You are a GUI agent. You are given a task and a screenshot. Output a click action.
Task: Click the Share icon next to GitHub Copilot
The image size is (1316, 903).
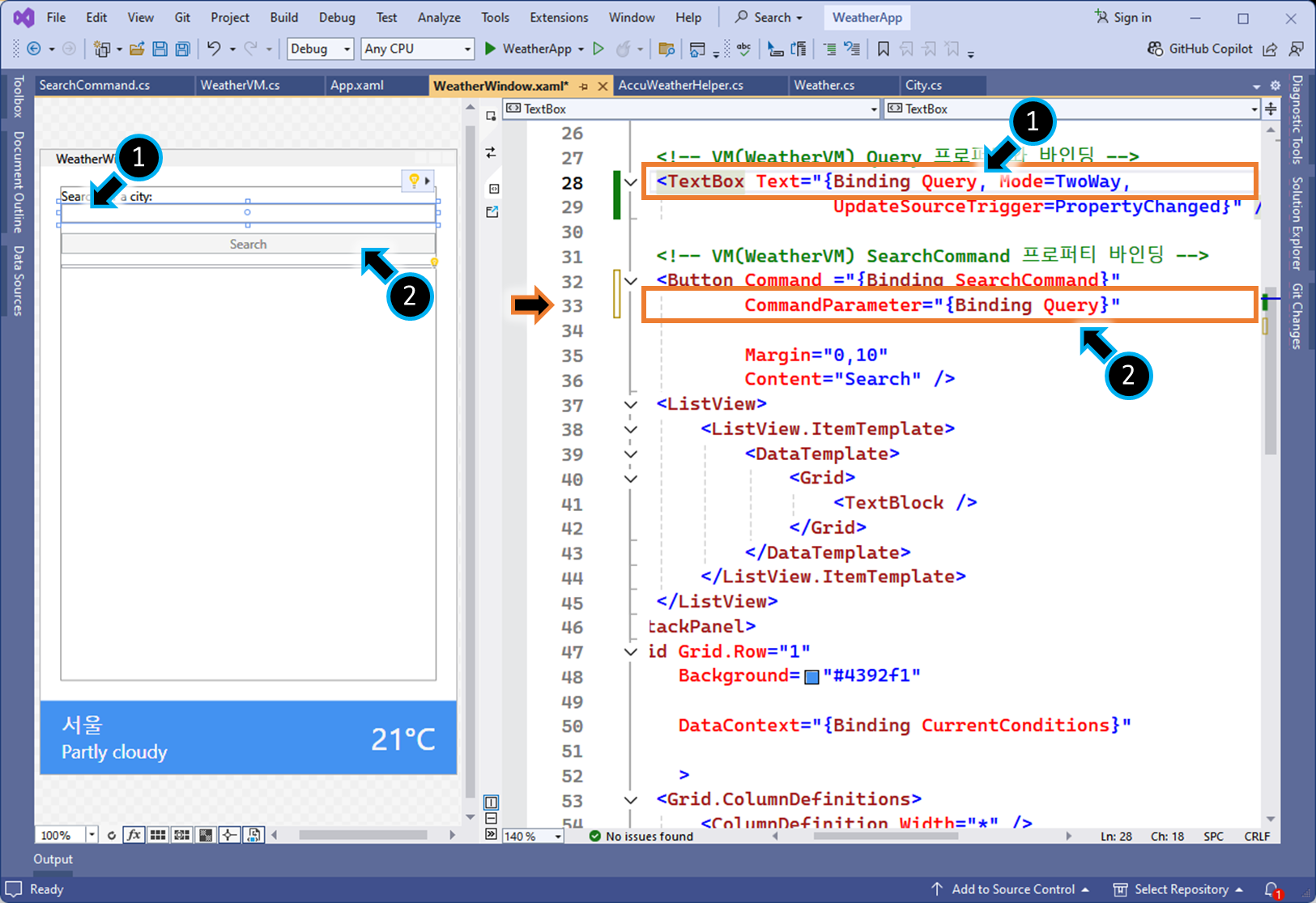pos(1270,49)
